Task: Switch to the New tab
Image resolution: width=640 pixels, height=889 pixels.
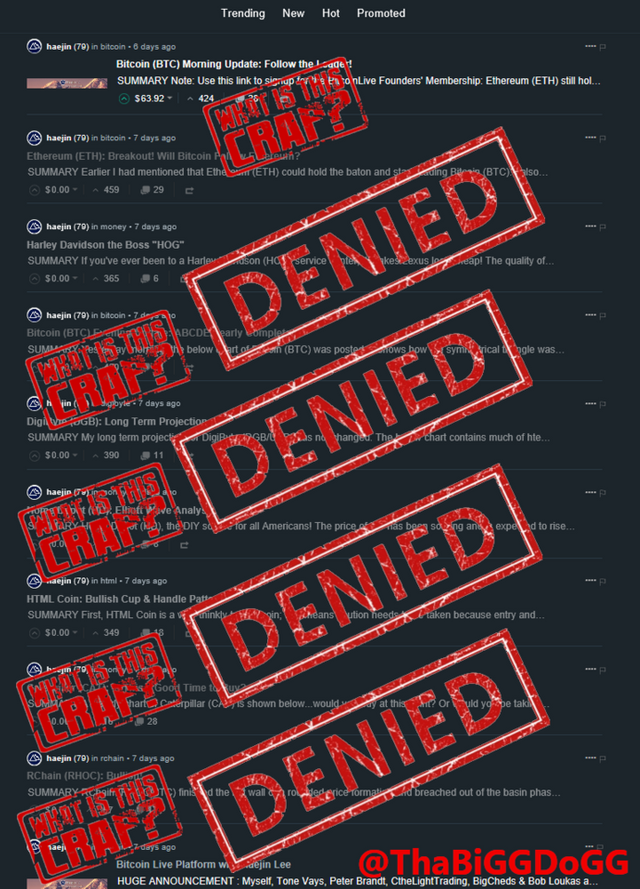Action: click(293, 13)
